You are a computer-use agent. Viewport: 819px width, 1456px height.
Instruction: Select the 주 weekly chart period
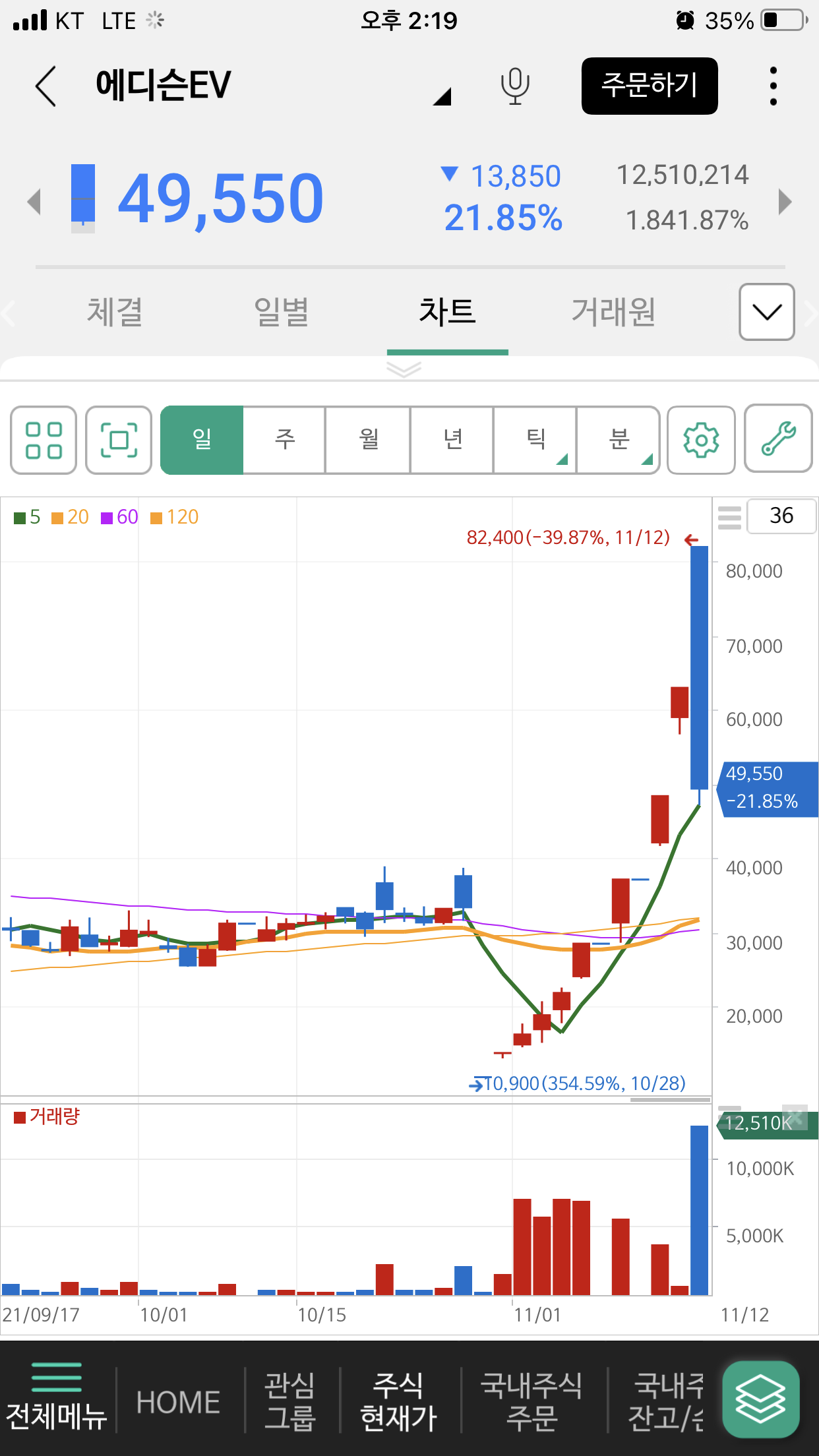[x=284, y=440]
